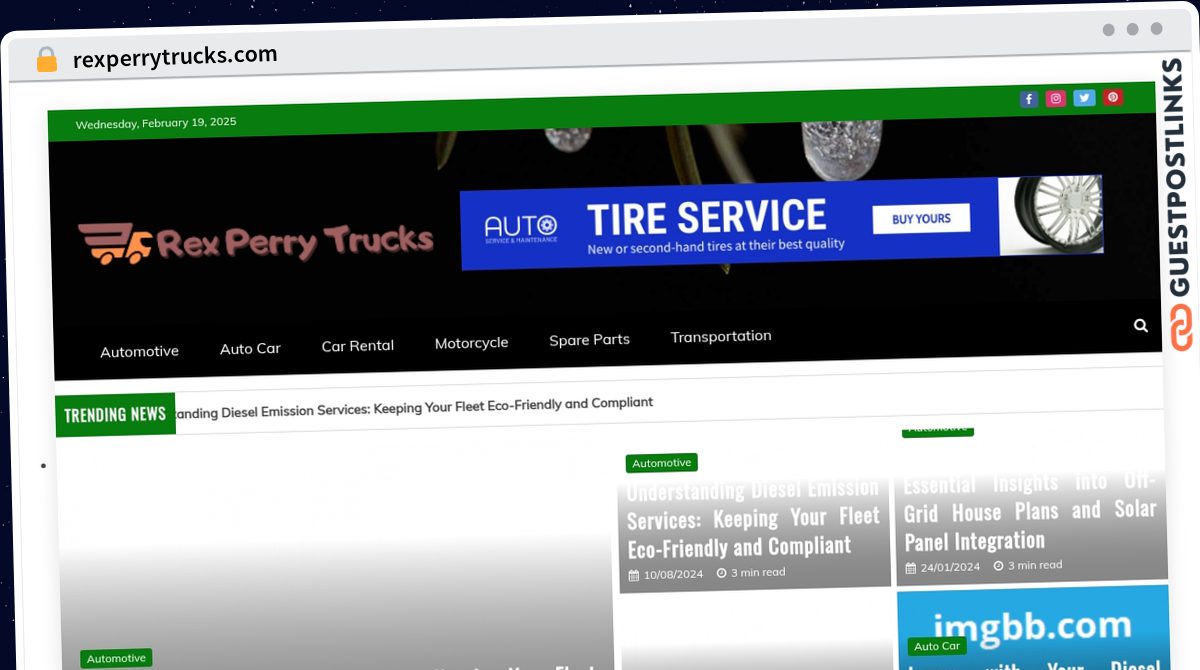Click the TRENDING NEWS label
Image resolution: width=1200 pixels, height=670 pixels.
click(115, 414)
